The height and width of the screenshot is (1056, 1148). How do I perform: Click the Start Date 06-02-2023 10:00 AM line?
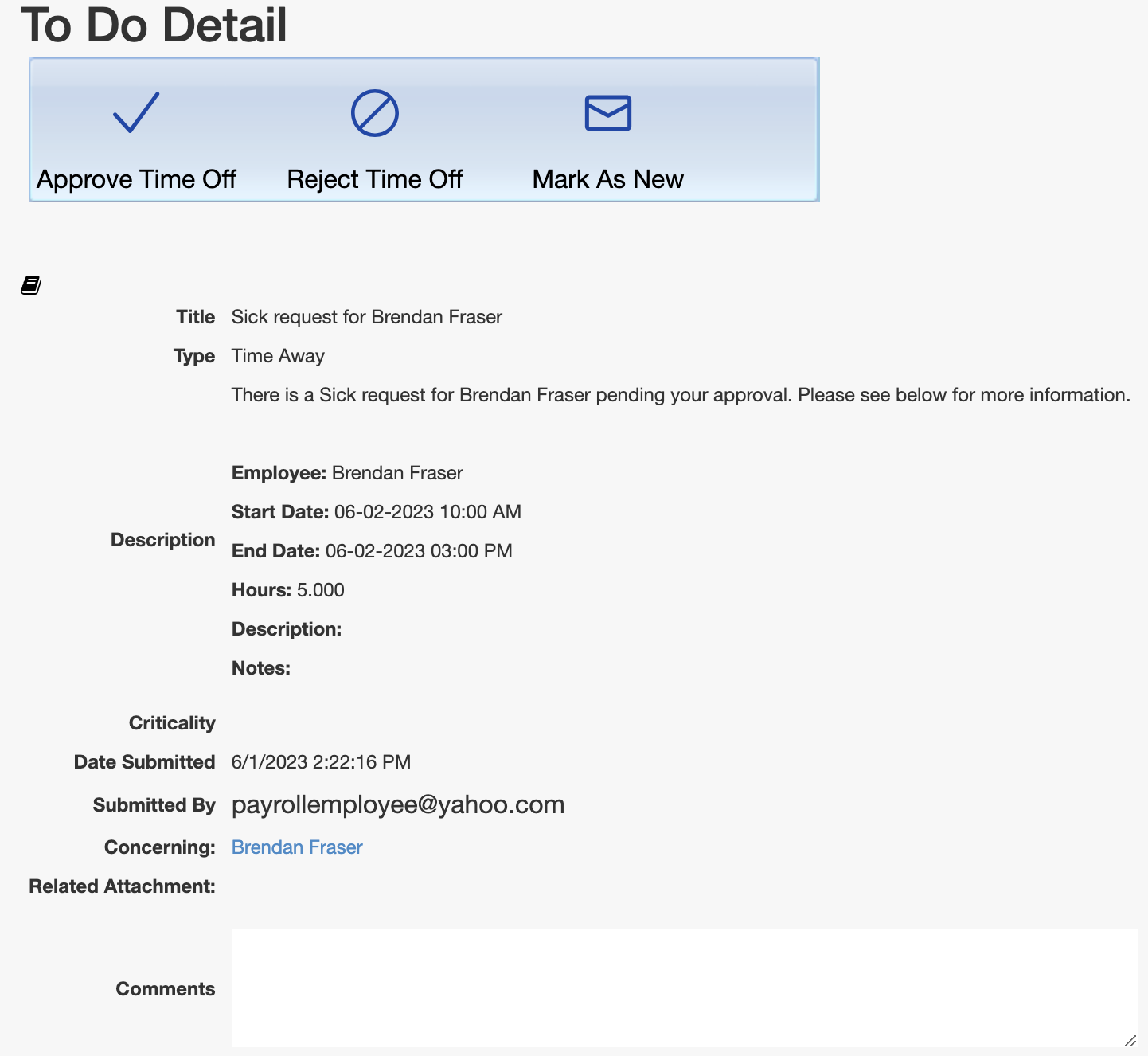pos(376,512)
